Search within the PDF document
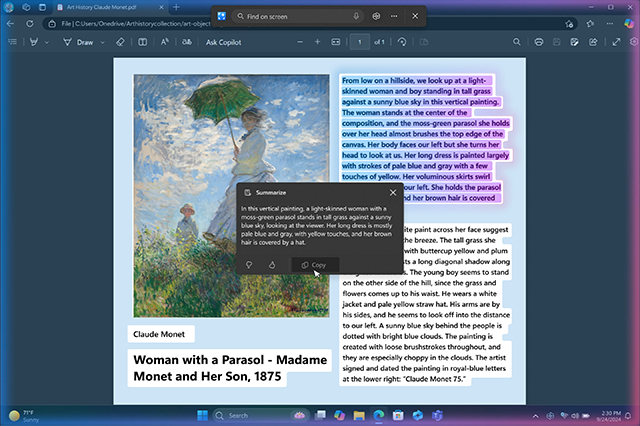 point(517,42)
